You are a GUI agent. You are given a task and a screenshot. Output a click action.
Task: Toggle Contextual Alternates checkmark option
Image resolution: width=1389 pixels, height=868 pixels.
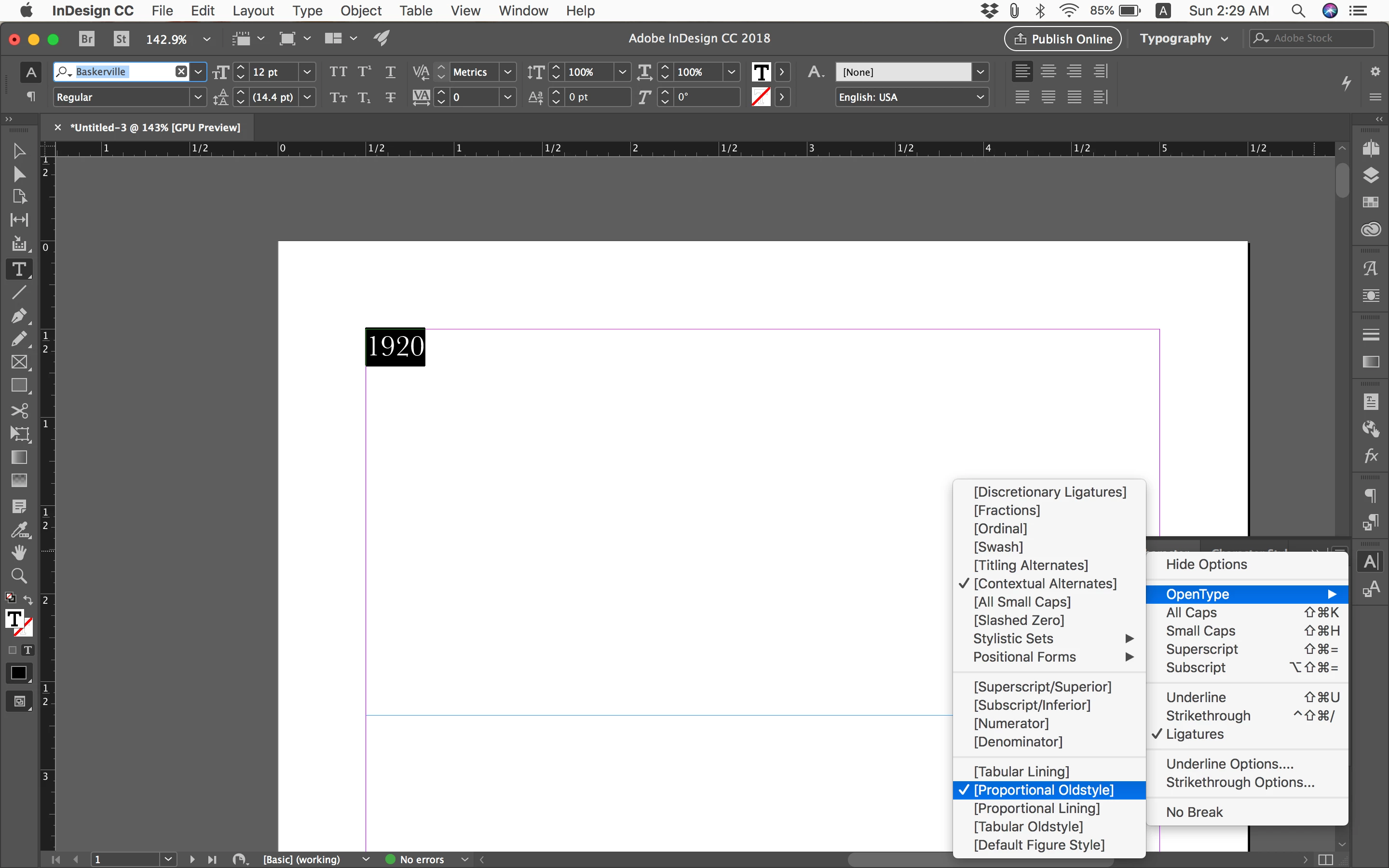1045,583
